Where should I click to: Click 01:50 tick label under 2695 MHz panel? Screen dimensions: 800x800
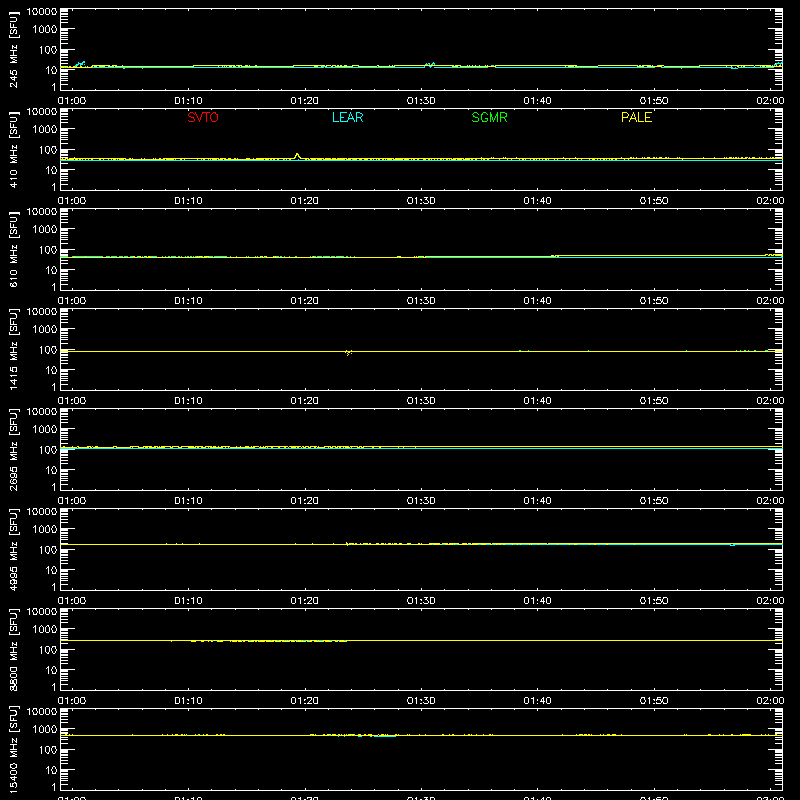654,501
